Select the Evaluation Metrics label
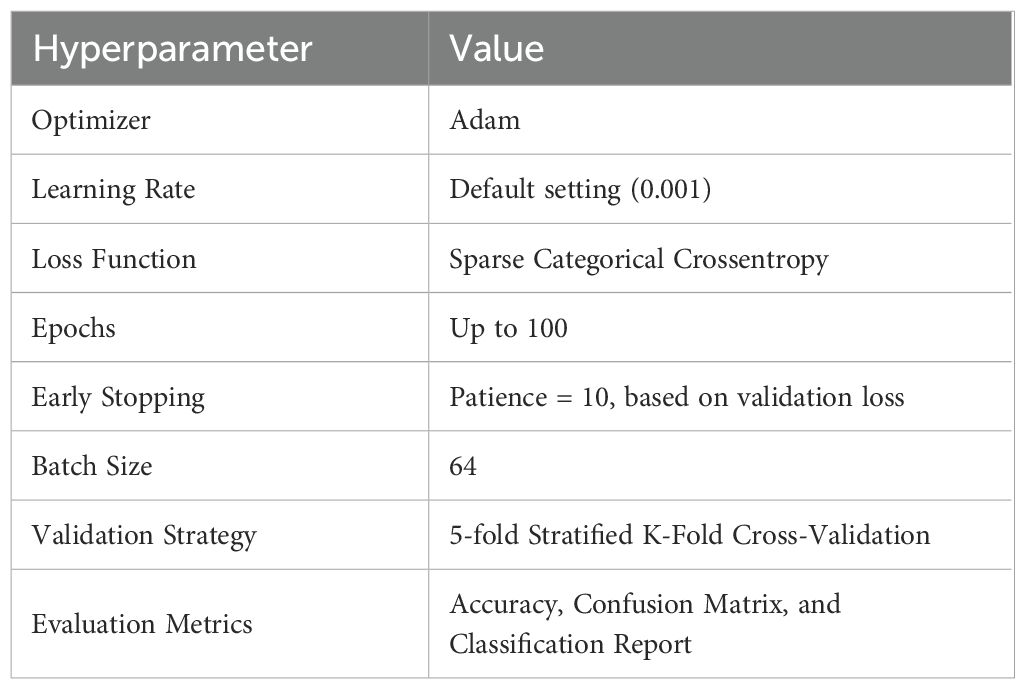1025x689 pixels. click(142, 625)
